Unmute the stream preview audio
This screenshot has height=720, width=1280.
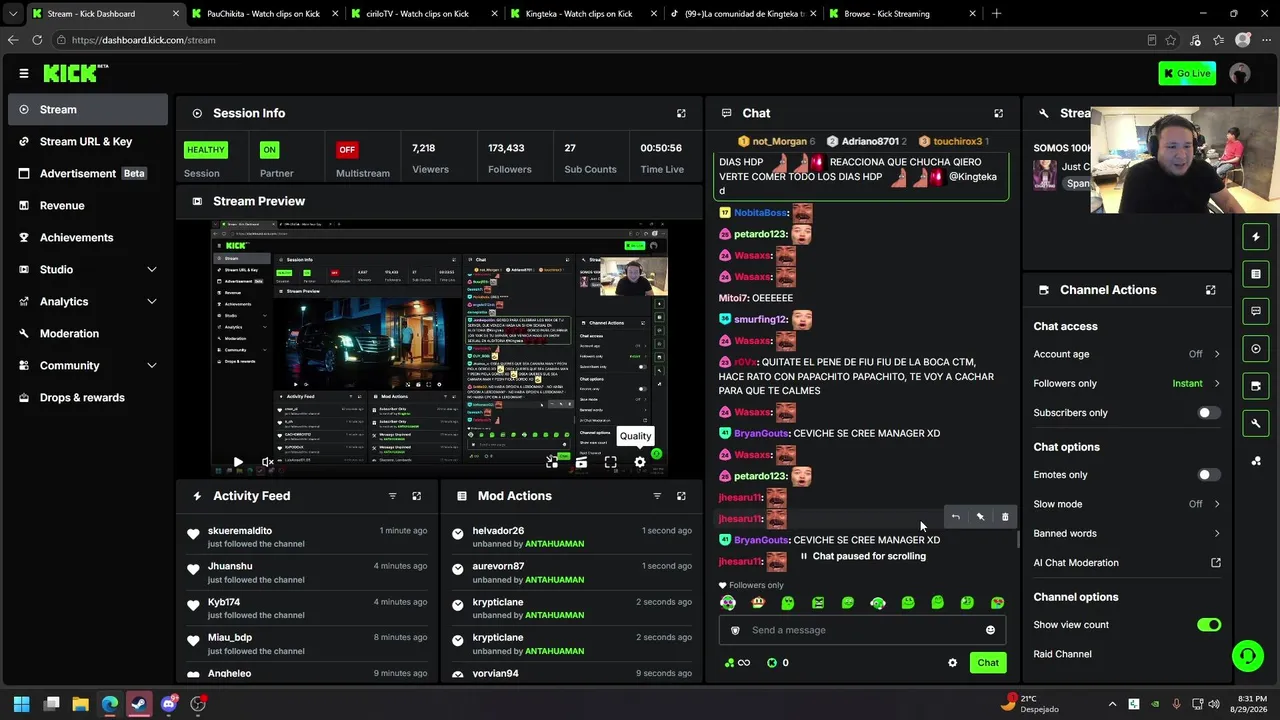[x=267, y=462]
